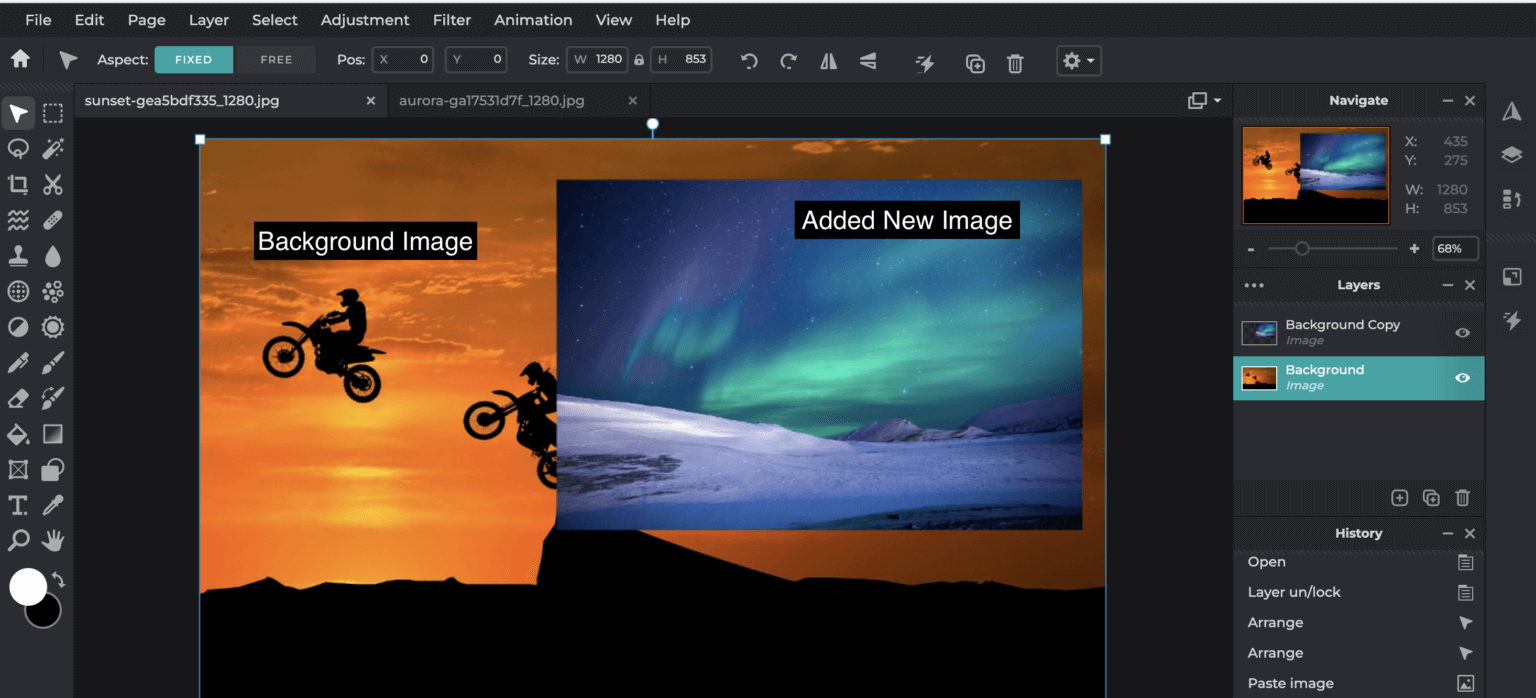This screenshot has height=698, width=1536.
Task: Activate the Clone Stamp tool
Action: [17, 255]
